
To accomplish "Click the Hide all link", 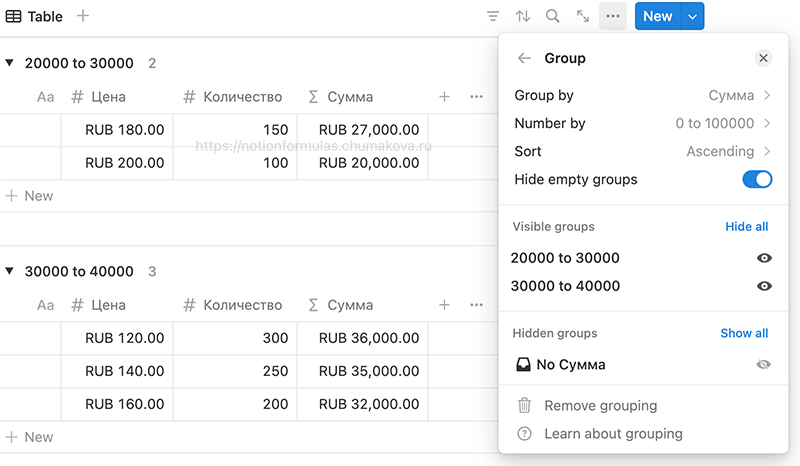I will (x=746, y=227).
